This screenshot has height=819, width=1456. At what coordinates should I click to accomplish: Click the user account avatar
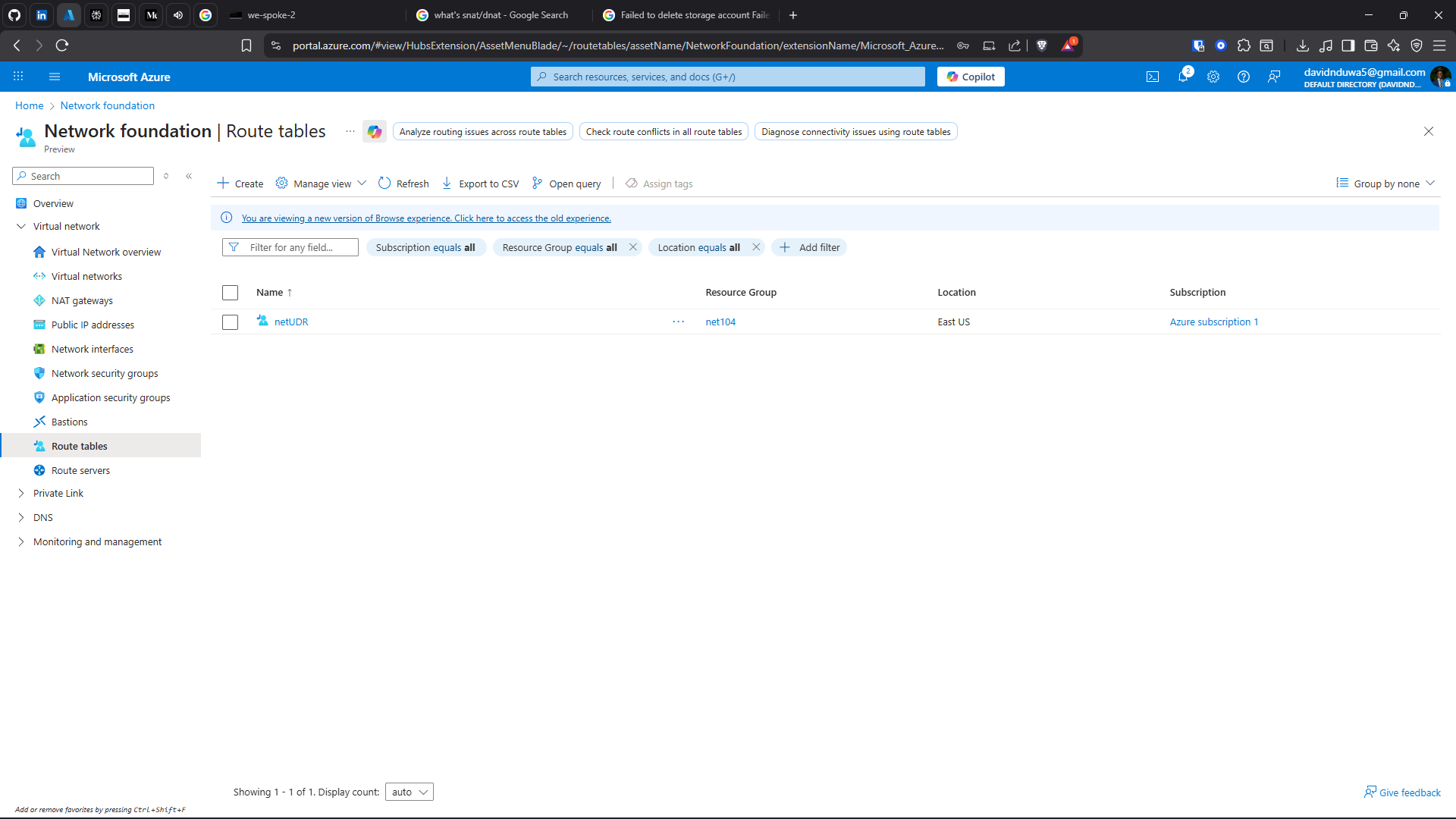click(1440, 77)
